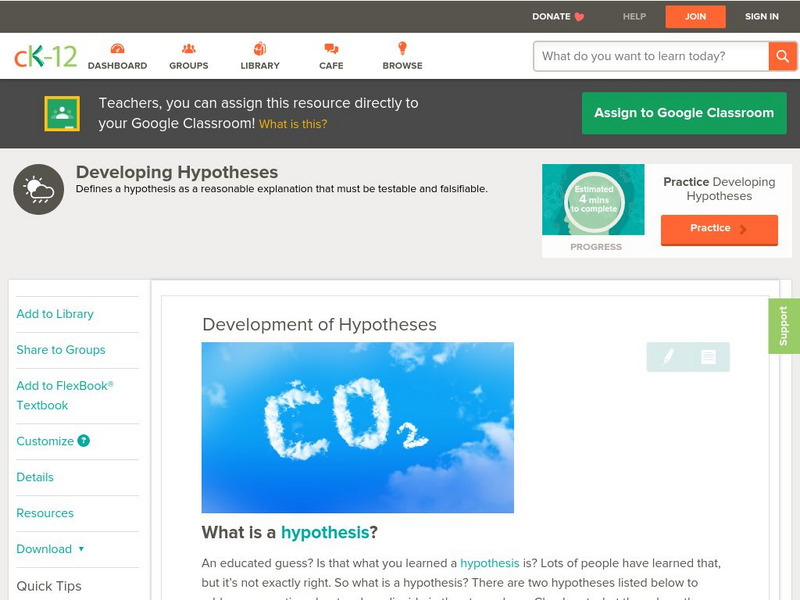
Task: Click the Developing Hypotheses page title
Action: (177, 172)
